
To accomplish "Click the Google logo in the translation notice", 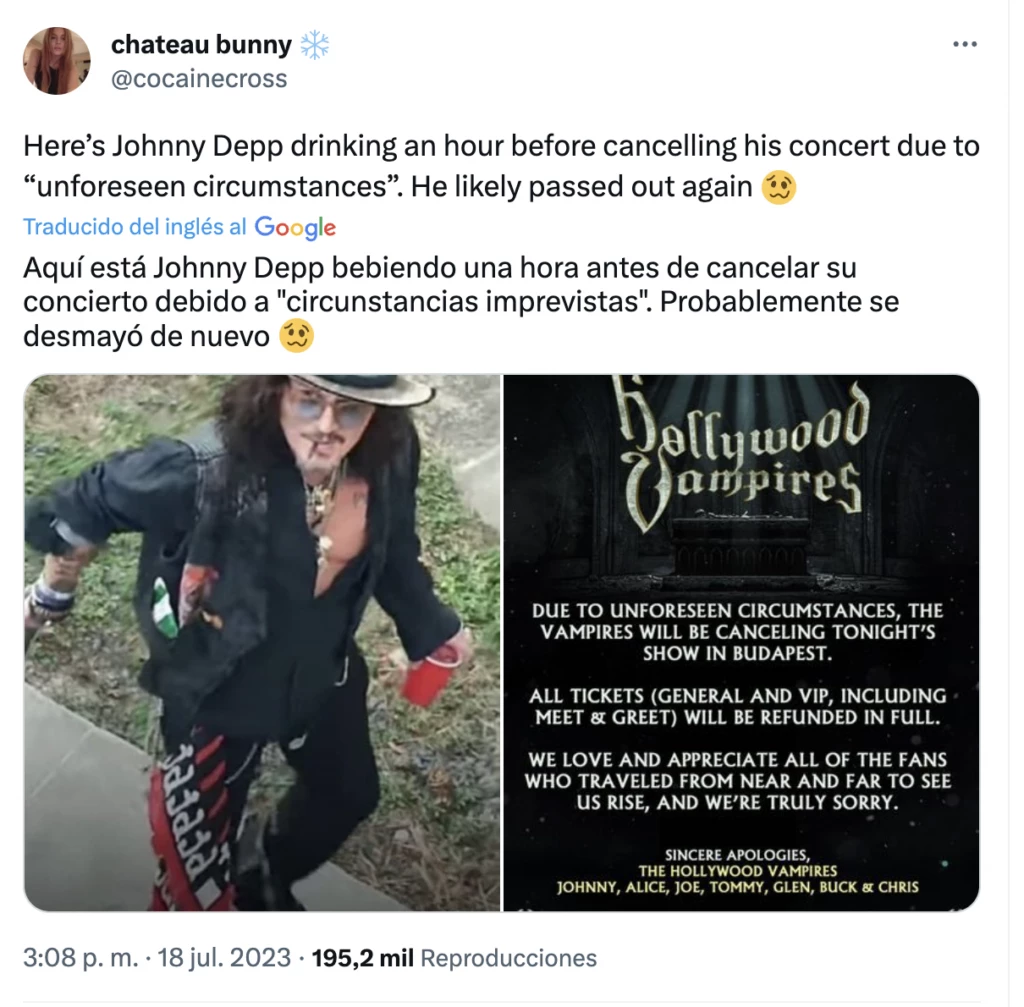I will 295,227.
